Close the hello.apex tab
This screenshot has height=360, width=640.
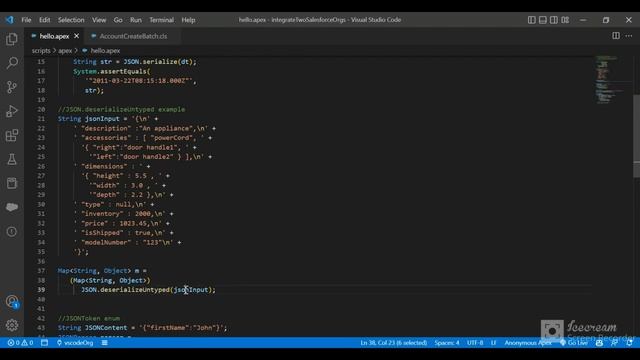click(76, 36)
